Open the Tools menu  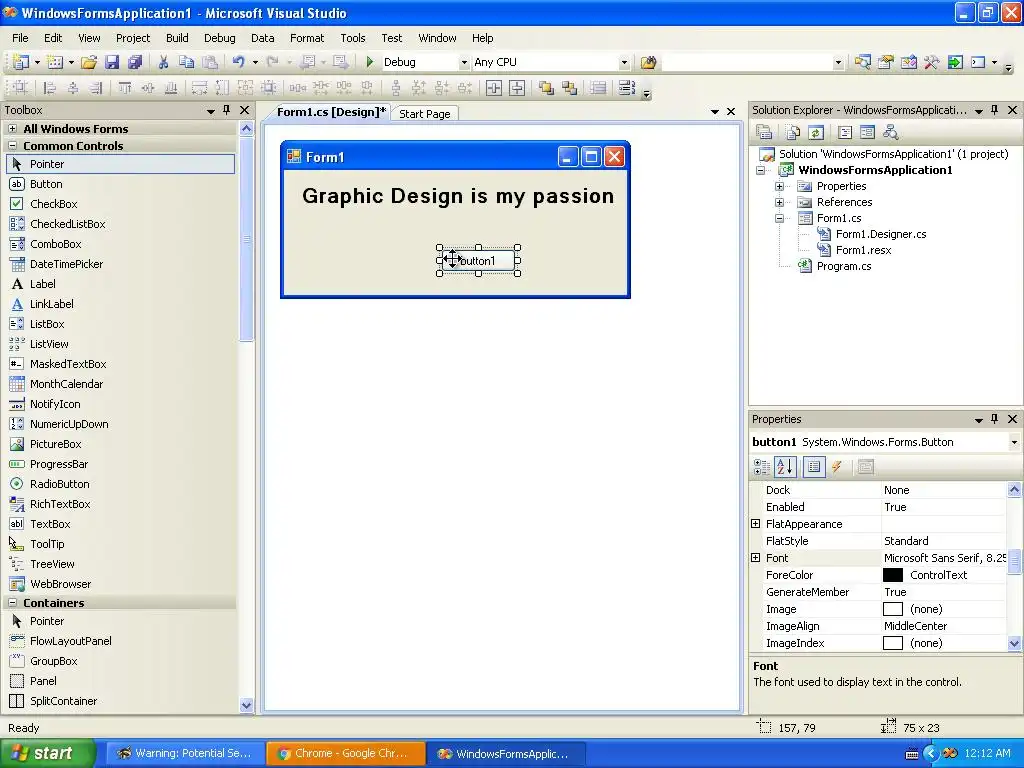353,38
